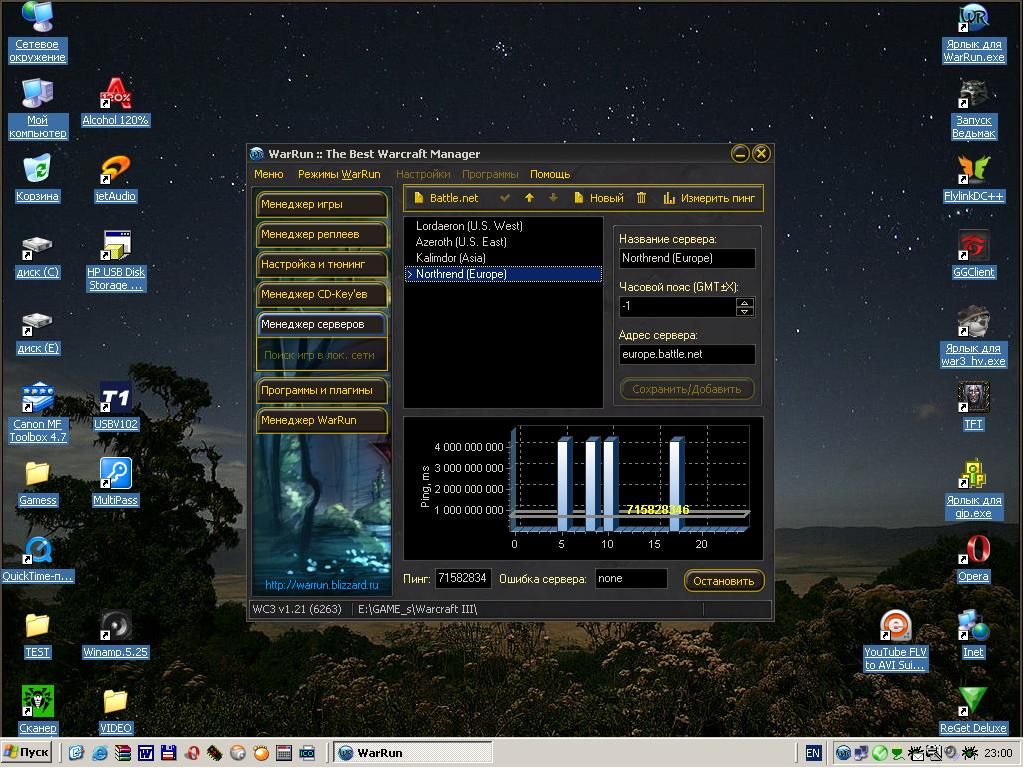Viewport: 1024px width, 768px height.
Task: Click the Часовой пояс value field
Action: click(x=677, y=307)
